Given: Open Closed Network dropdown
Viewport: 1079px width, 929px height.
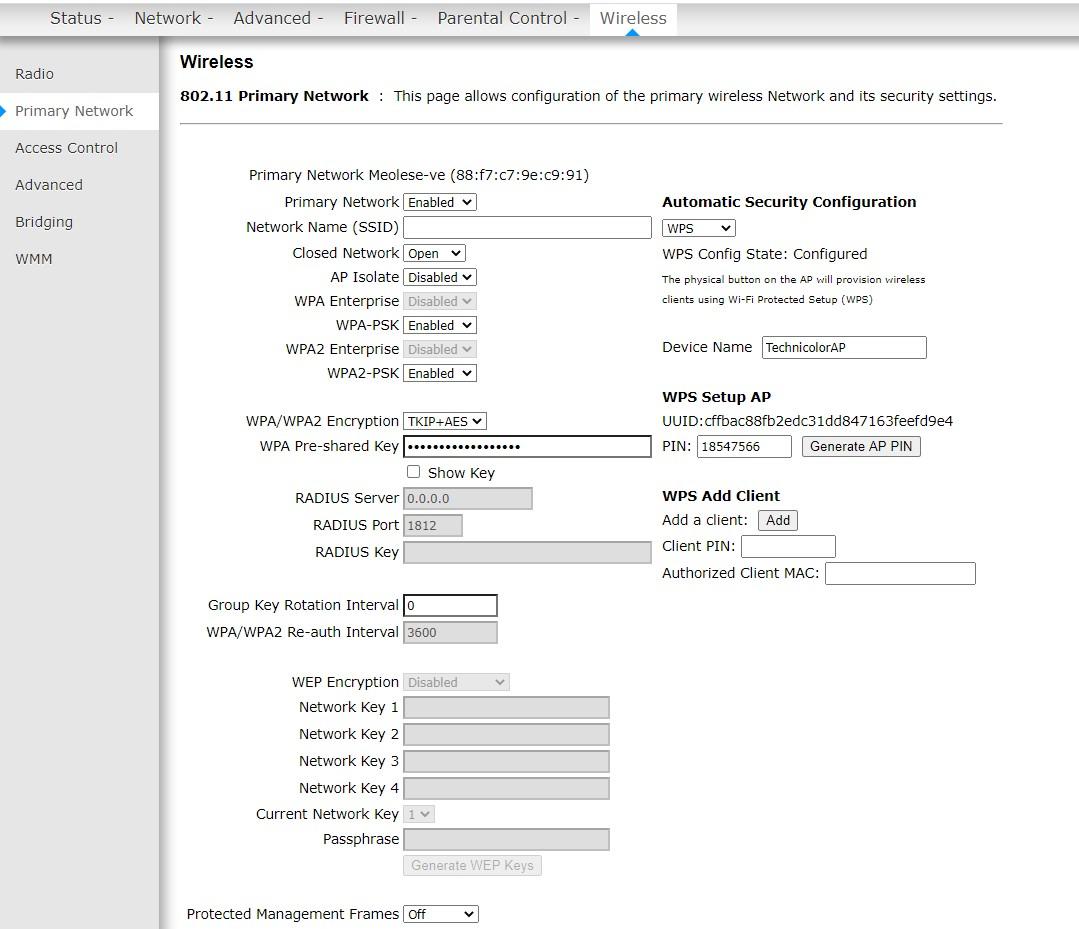Looking at the screenshot, I should 434,253.
